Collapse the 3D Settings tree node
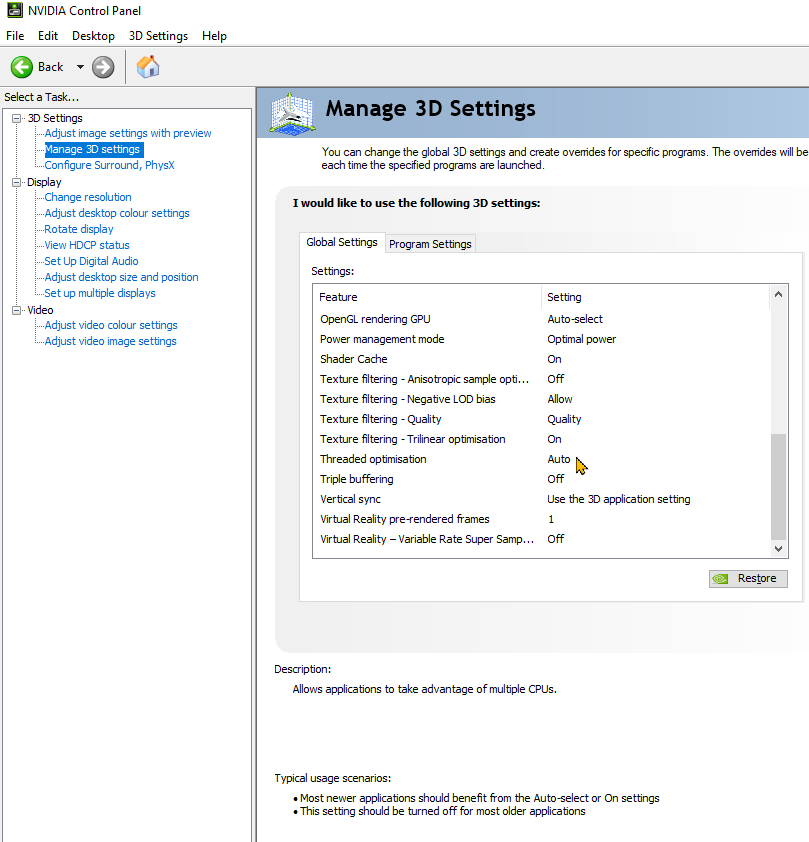Screen dimensions: 809x842 (x=17, y=118)
